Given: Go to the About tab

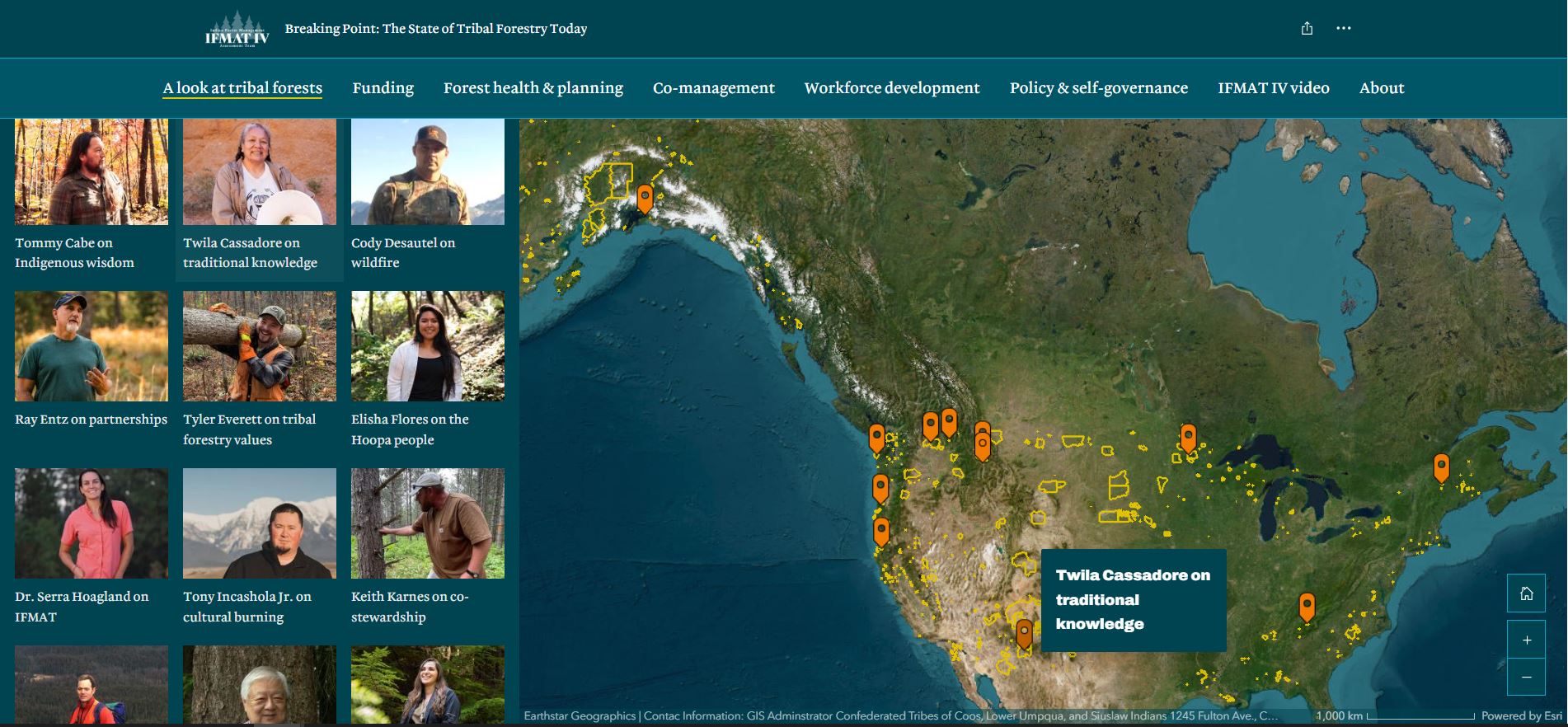Looking at the screenshot, I should click(1382, 88).
